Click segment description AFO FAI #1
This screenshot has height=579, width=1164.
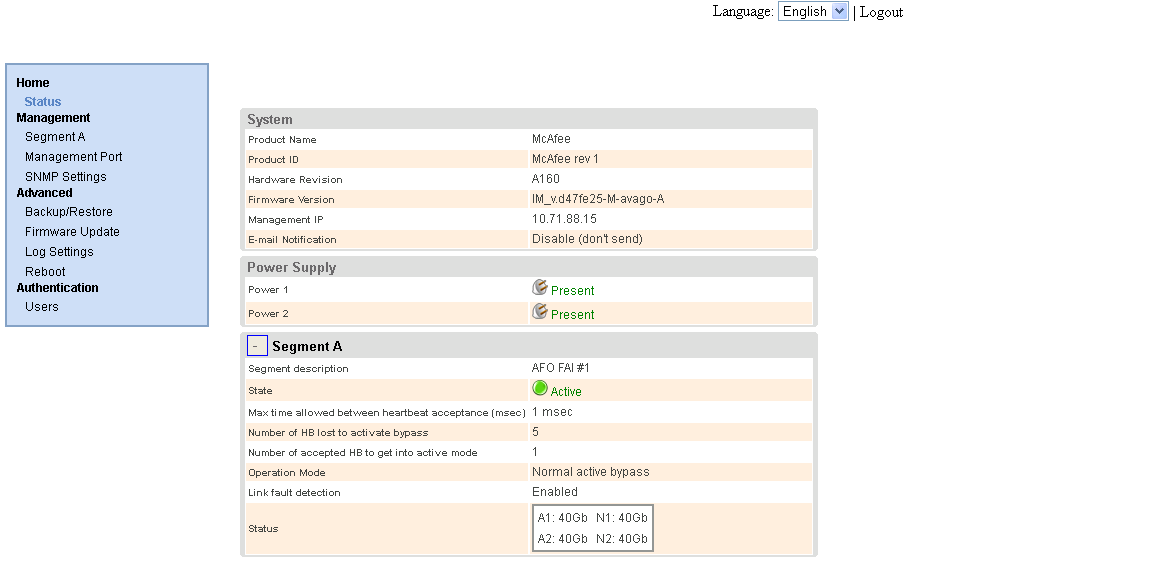[560, 367]
